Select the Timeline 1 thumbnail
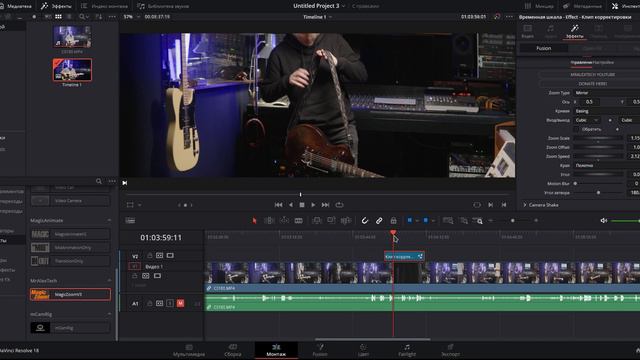640x360 pixels. tap(72, 70)
